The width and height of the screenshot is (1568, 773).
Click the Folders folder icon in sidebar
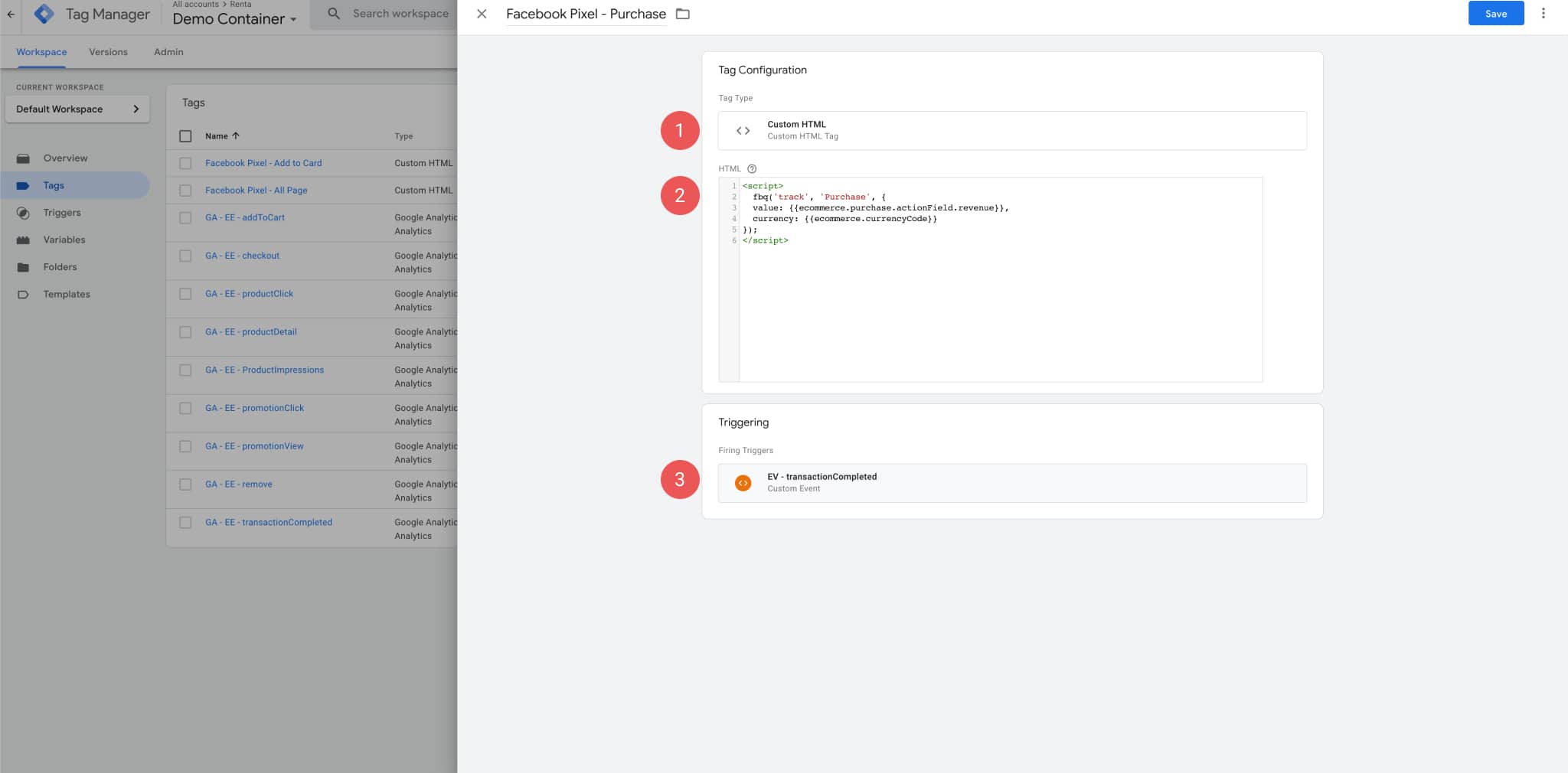click(x=23, y=267)
